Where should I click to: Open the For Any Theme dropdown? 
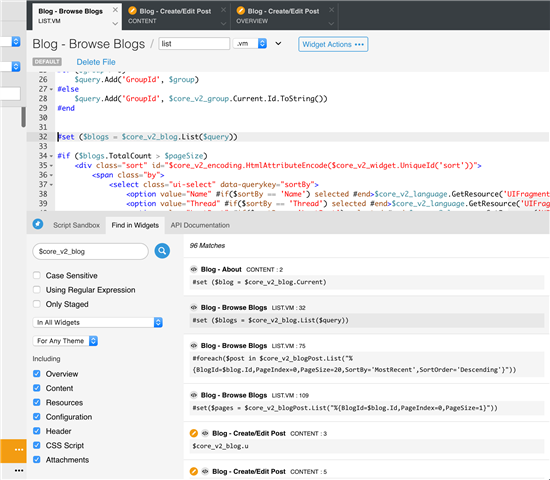[x=65, y=341]
